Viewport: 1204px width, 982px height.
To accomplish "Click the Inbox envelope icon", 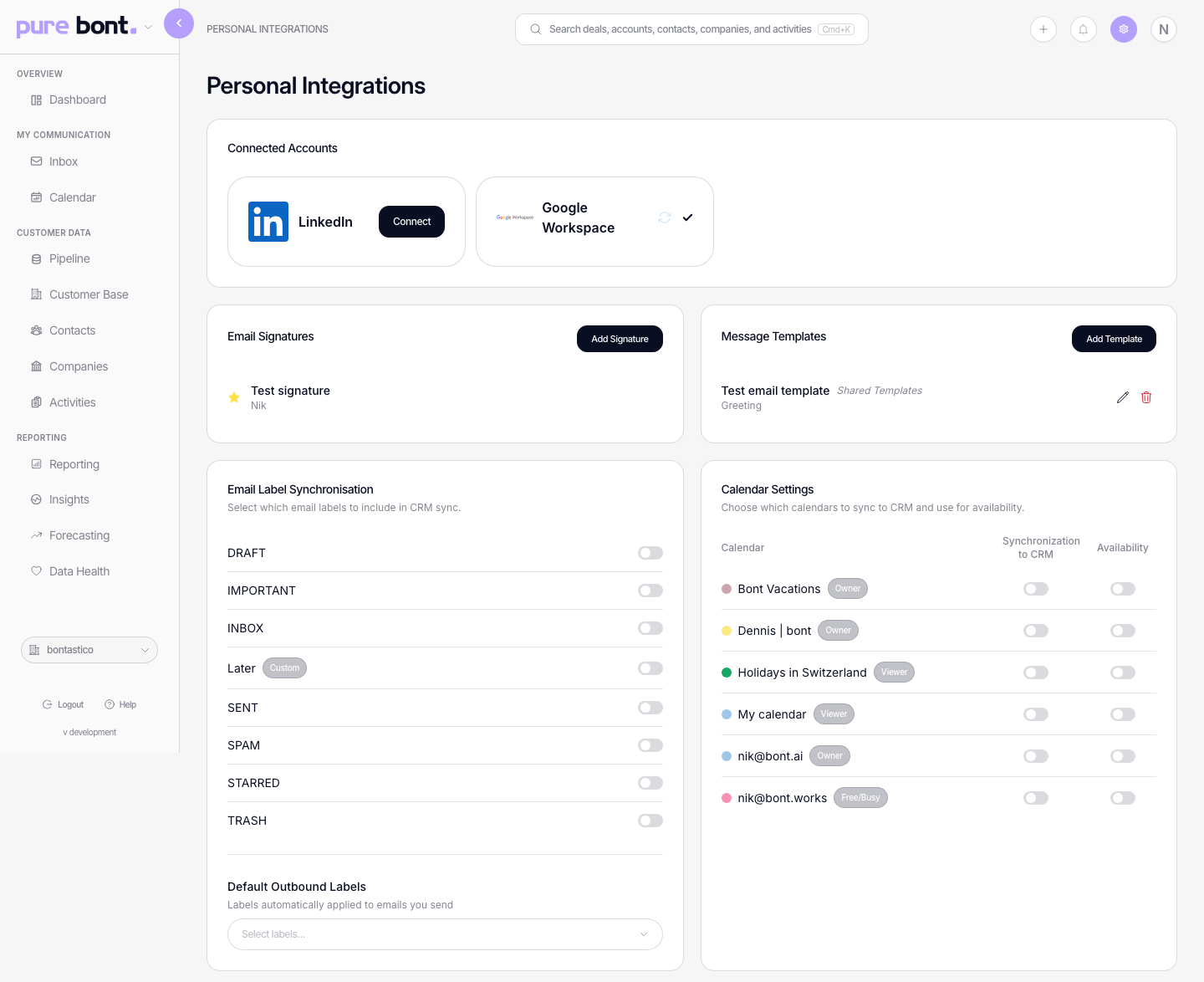I will click(x=36, y=161).
